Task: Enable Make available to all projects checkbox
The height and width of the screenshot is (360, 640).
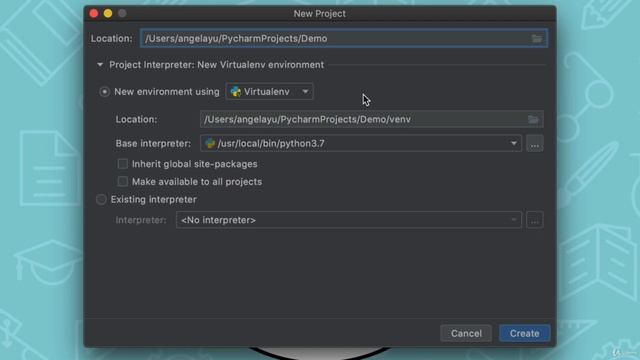Action: coord(122,182)
